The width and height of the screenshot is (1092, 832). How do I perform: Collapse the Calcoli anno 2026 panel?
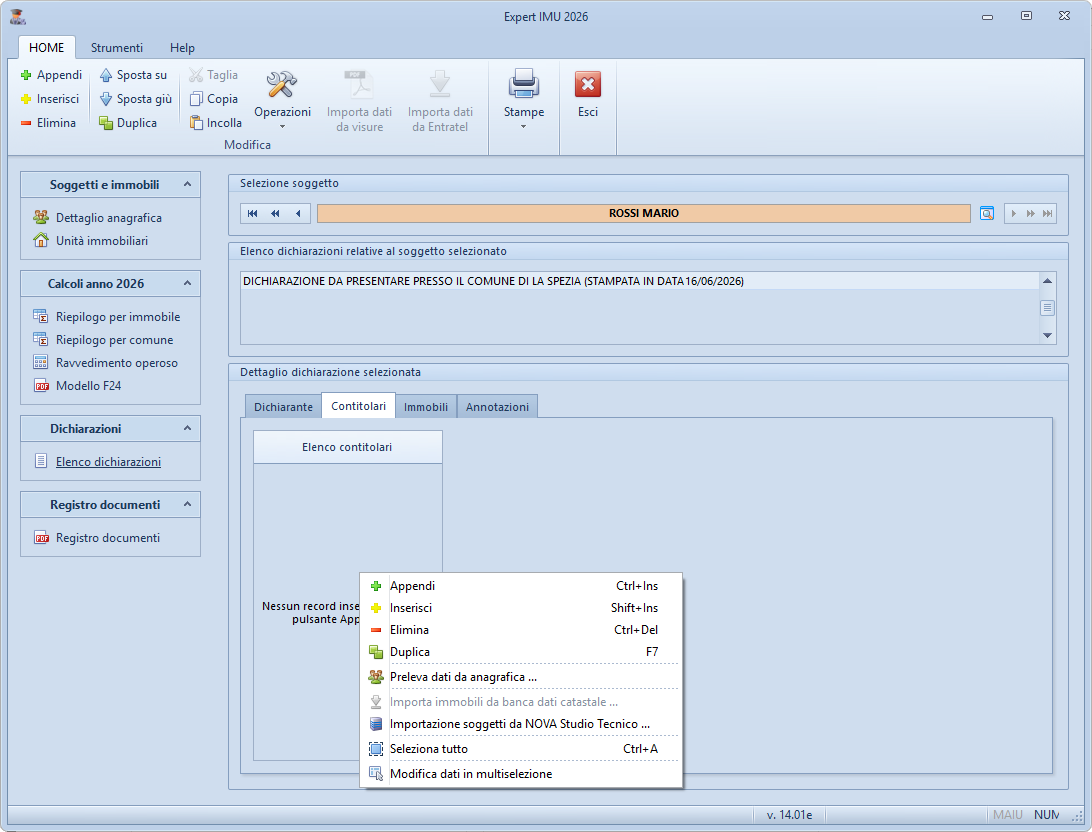[x=185, y=284]
